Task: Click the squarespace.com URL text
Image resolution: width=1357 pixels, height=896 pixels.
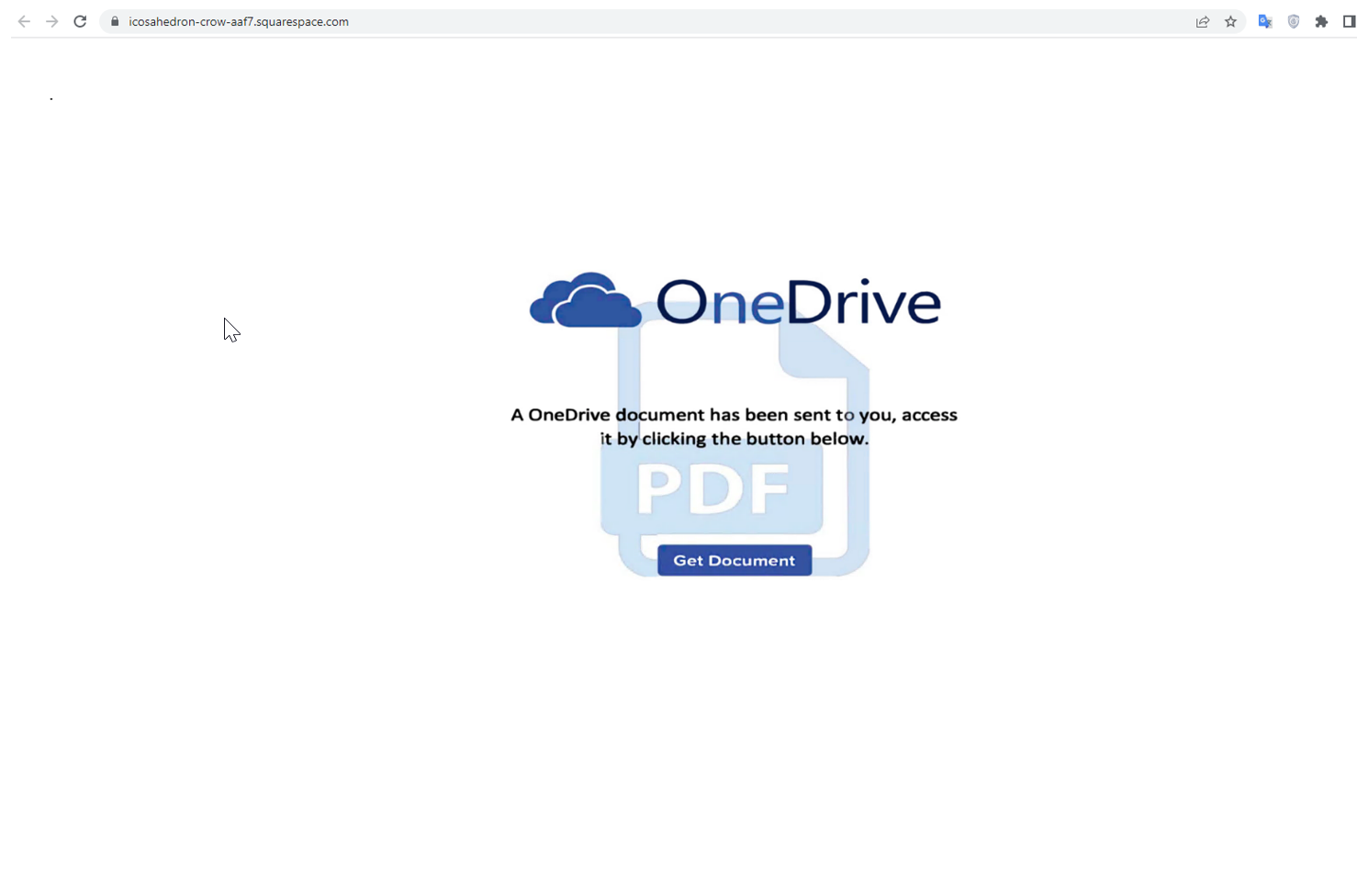Action: [x=239, y=21]
